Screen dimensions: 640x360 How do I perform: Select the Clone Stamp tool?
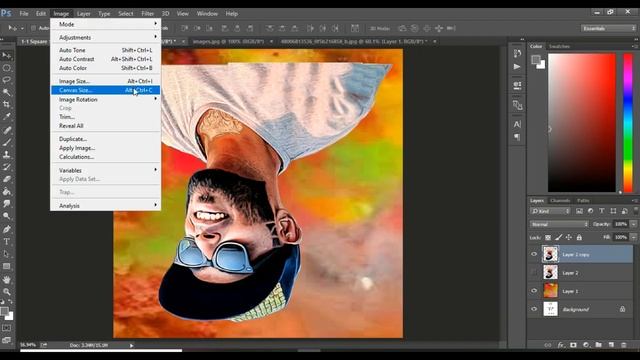pos(7,155)
